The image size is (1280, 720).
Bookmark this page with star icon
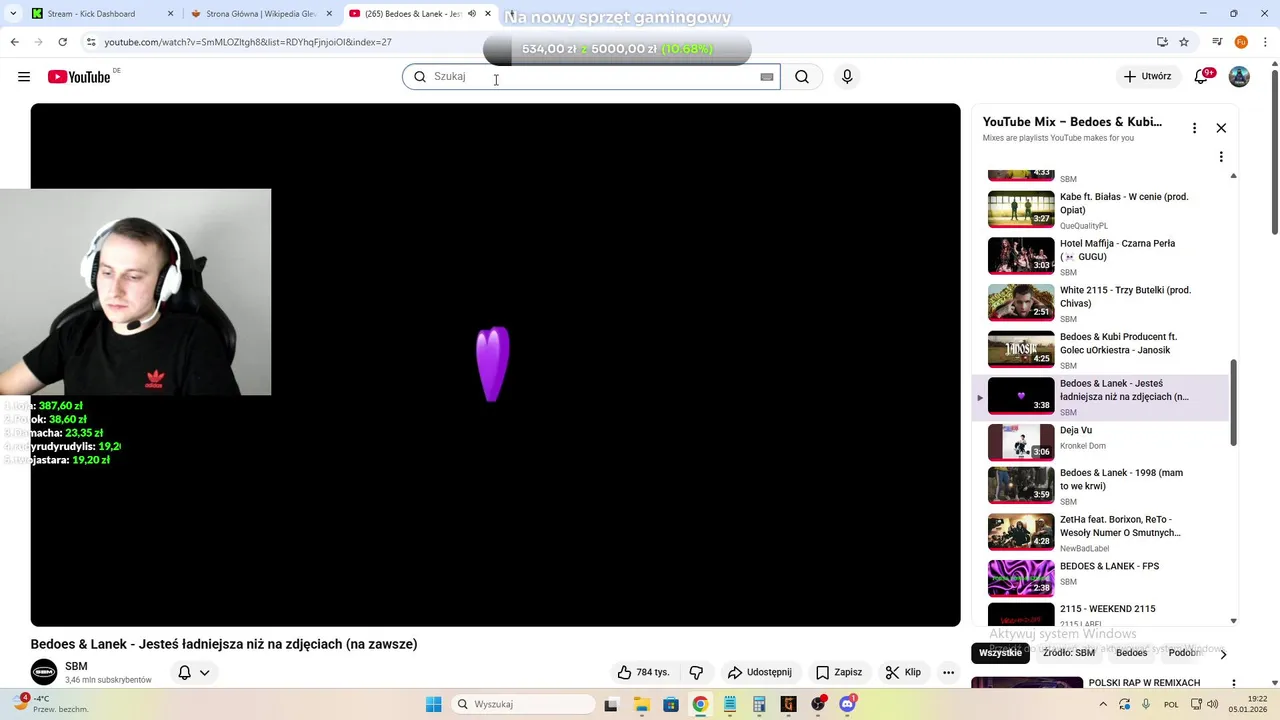click(1184, 42)
